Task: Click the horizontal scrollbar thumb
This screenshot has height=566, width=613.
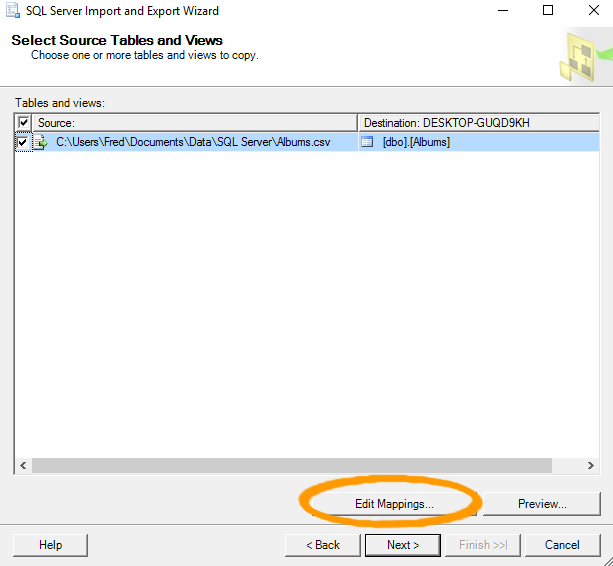Action: point(292,465)
